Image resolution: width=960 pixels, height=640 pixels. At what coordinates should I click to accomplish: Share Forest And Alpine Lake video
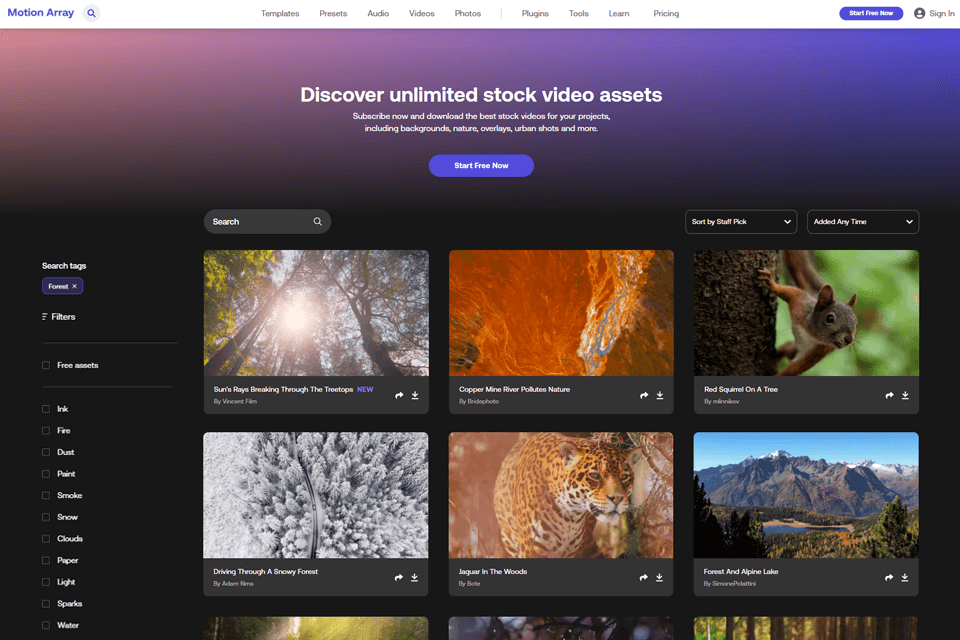point(889,578)
